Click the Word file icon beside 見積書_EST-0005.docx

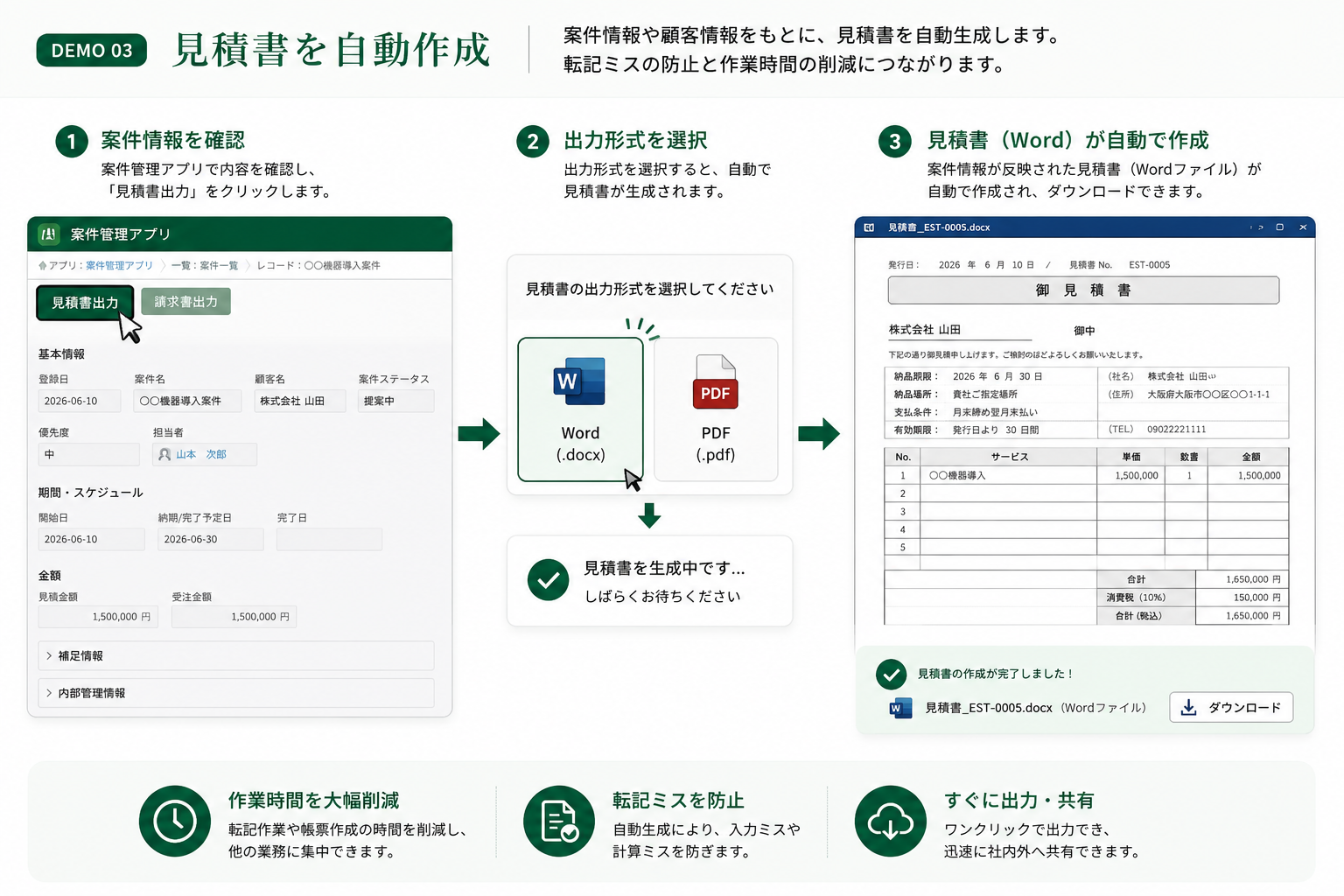900,708
